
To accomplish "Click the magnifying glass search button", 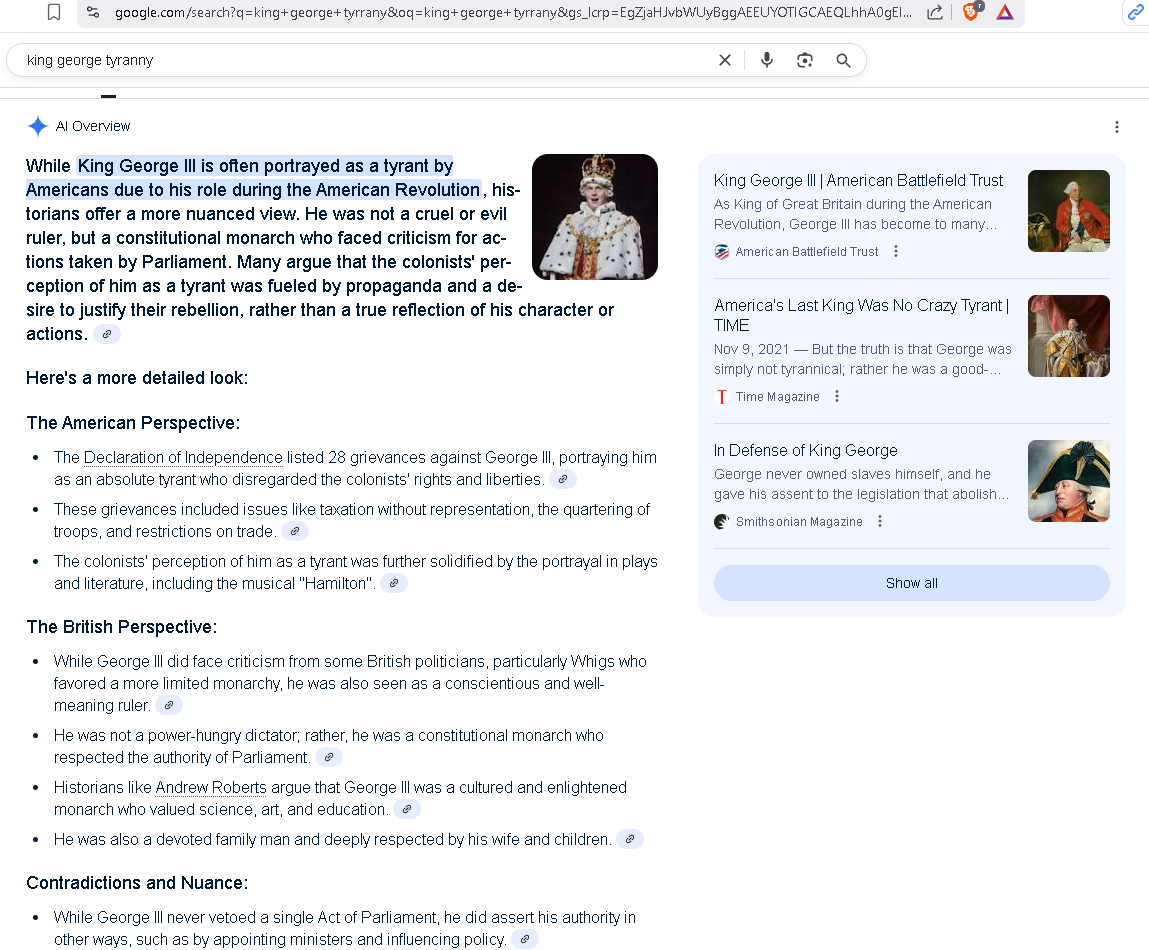I will (843, 60).
